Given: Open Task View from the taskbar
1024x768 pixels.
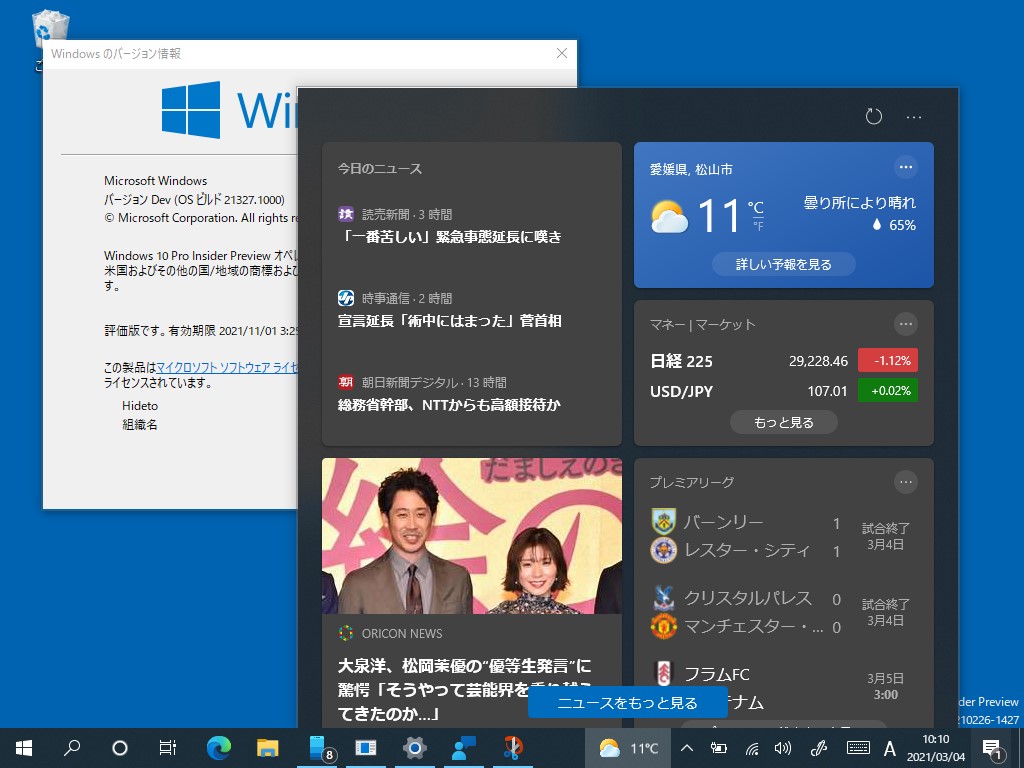Looking at the screenshot, I should click(168, 747).
